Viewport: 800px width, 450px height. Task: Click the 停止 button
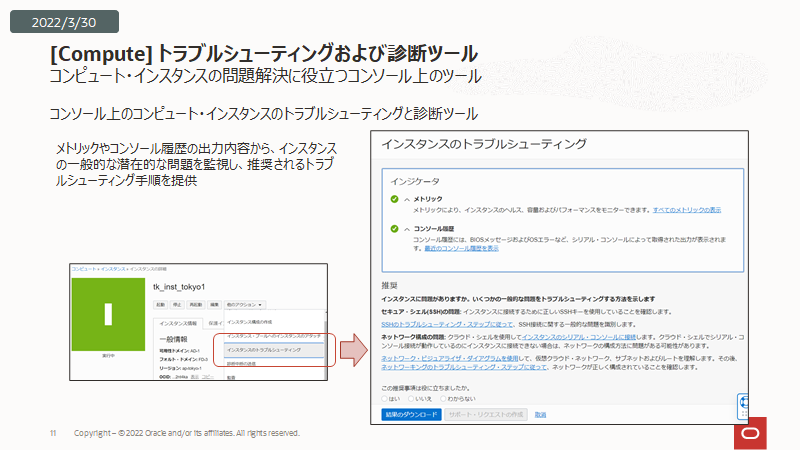[177, 305]
